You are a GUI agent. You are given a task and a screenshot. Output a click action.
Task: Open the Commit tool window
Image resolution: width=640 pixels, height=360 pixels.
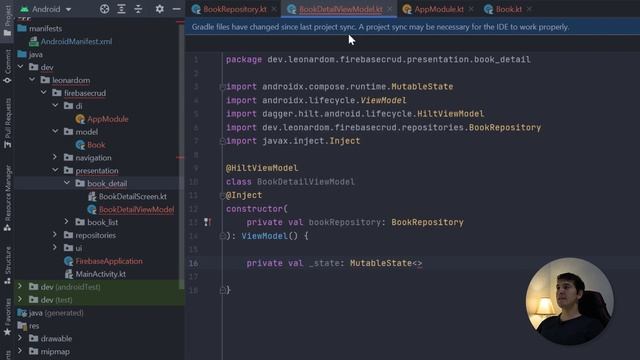pos(7,67)
